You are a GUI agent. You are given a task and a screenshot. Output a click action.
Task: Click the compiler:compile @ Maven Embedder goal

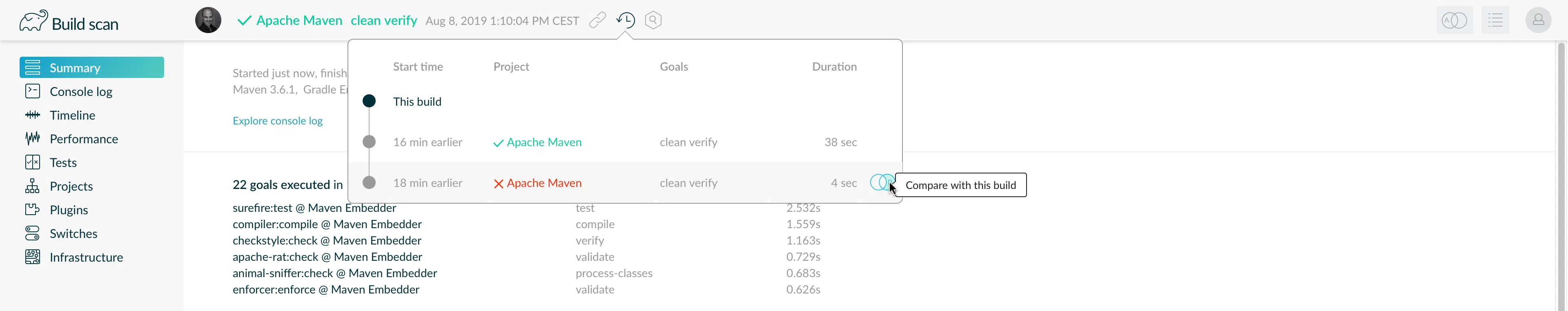coord(327,224)
